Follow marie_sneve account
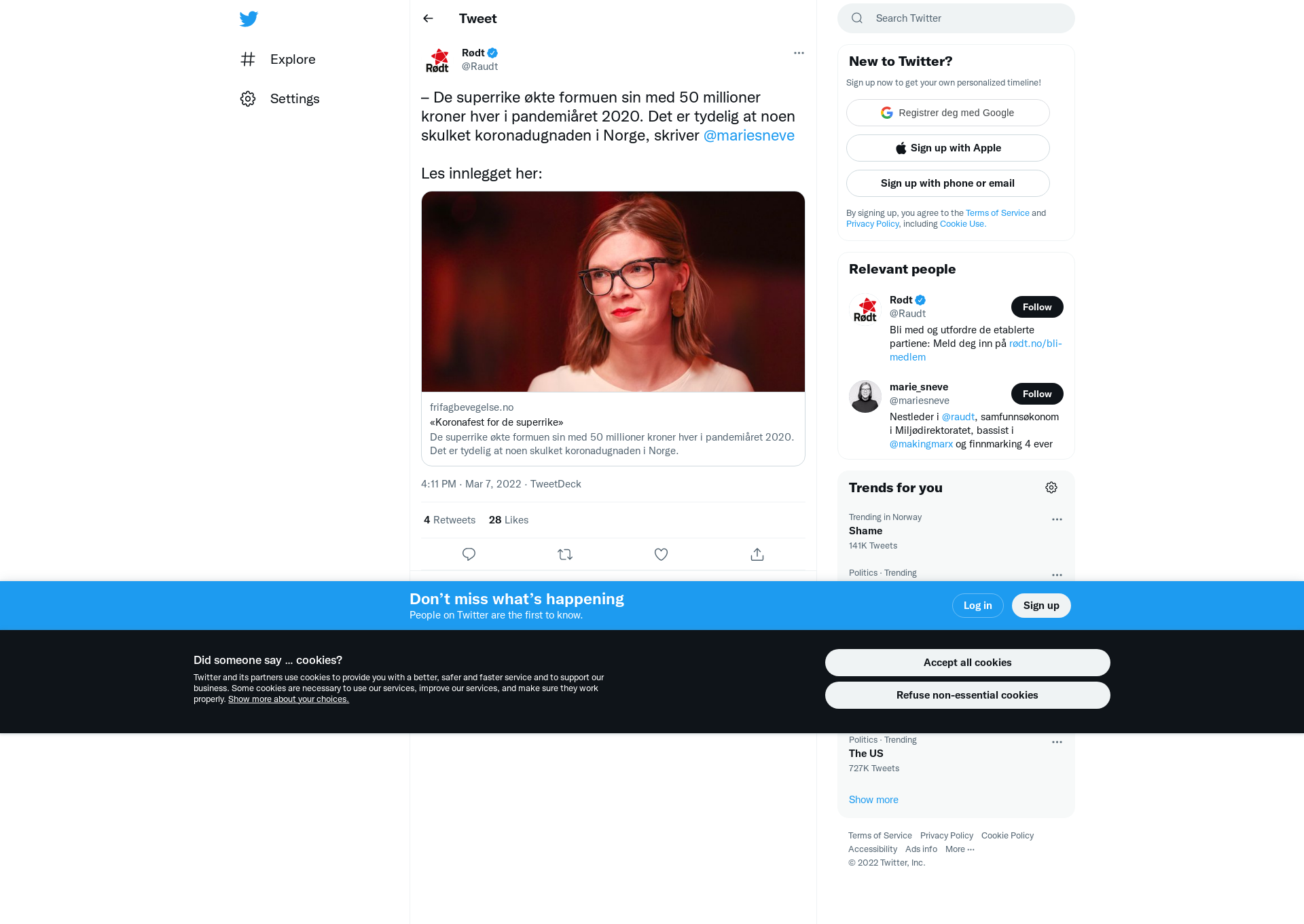This screenshot has width=1304, height=924. (x=1037, y=394)
